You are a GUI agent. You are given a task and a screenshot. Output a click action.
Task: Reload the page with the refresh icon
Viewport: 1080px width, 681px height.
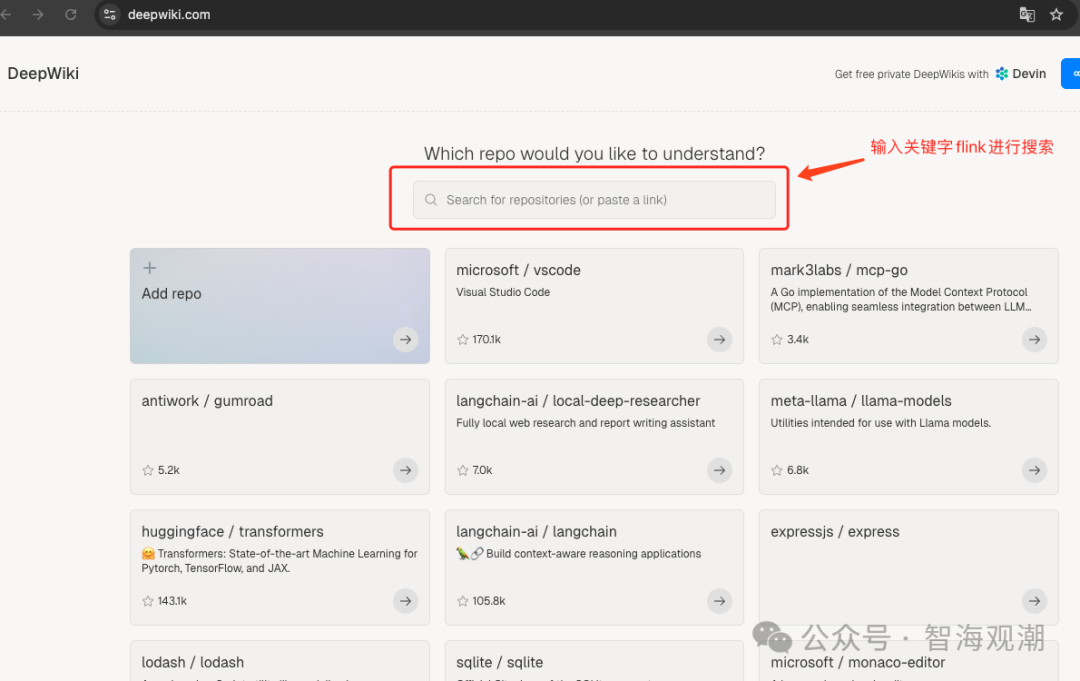[70, 14]
